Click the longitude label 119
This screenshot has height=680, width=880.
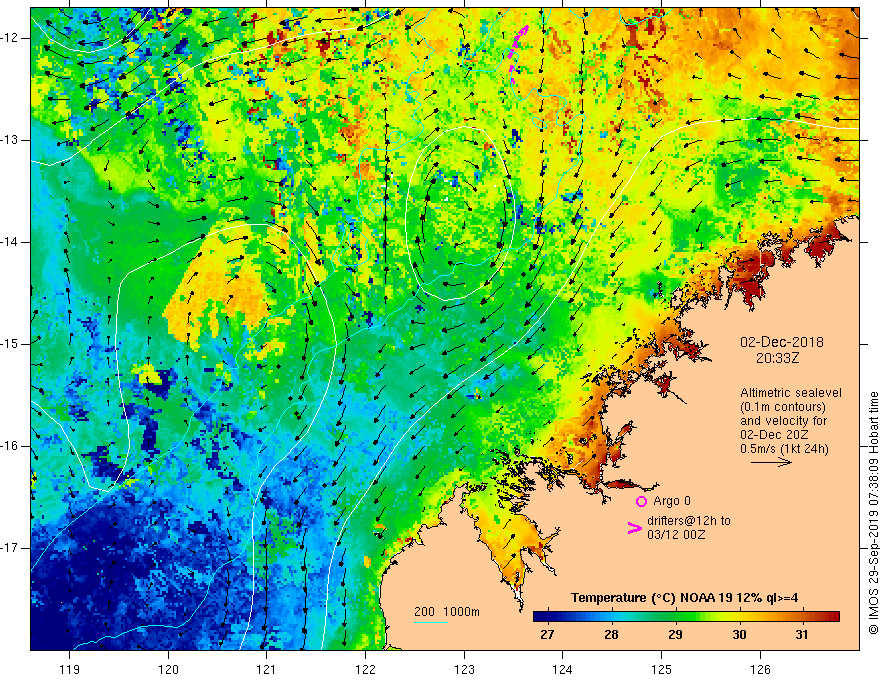tap(70, 669)
